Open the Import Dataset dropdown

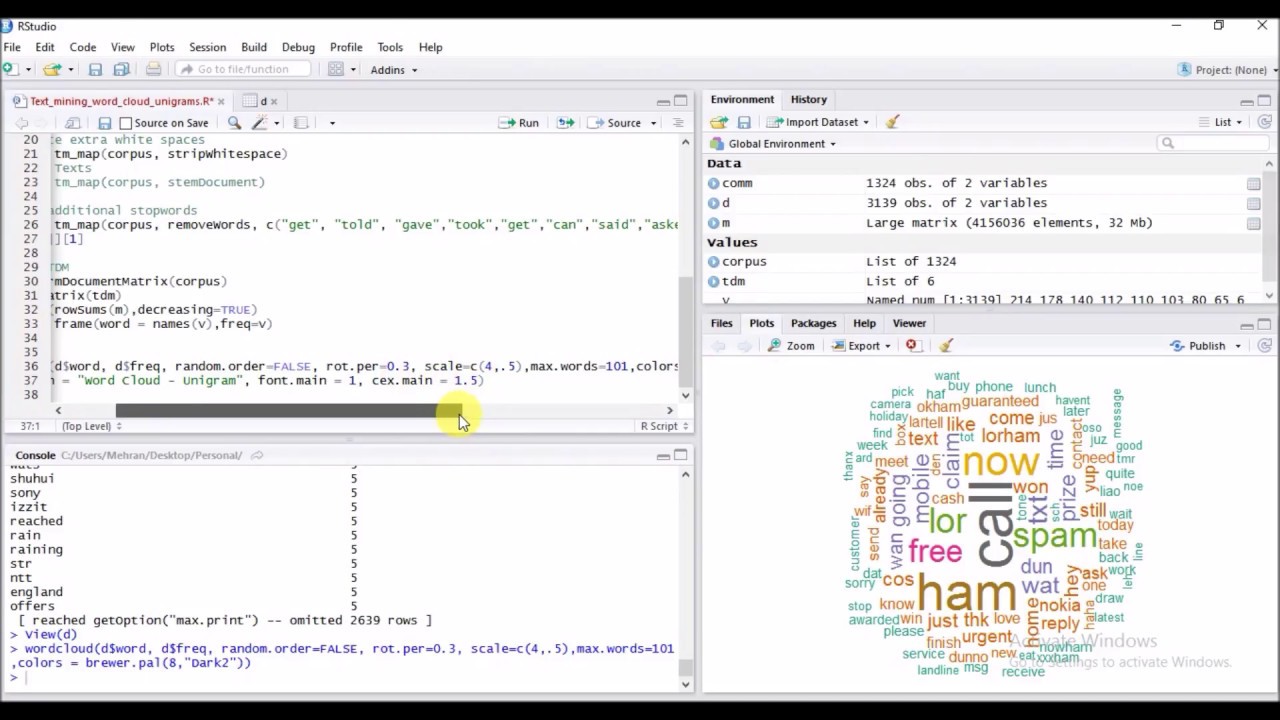(819, 122)
